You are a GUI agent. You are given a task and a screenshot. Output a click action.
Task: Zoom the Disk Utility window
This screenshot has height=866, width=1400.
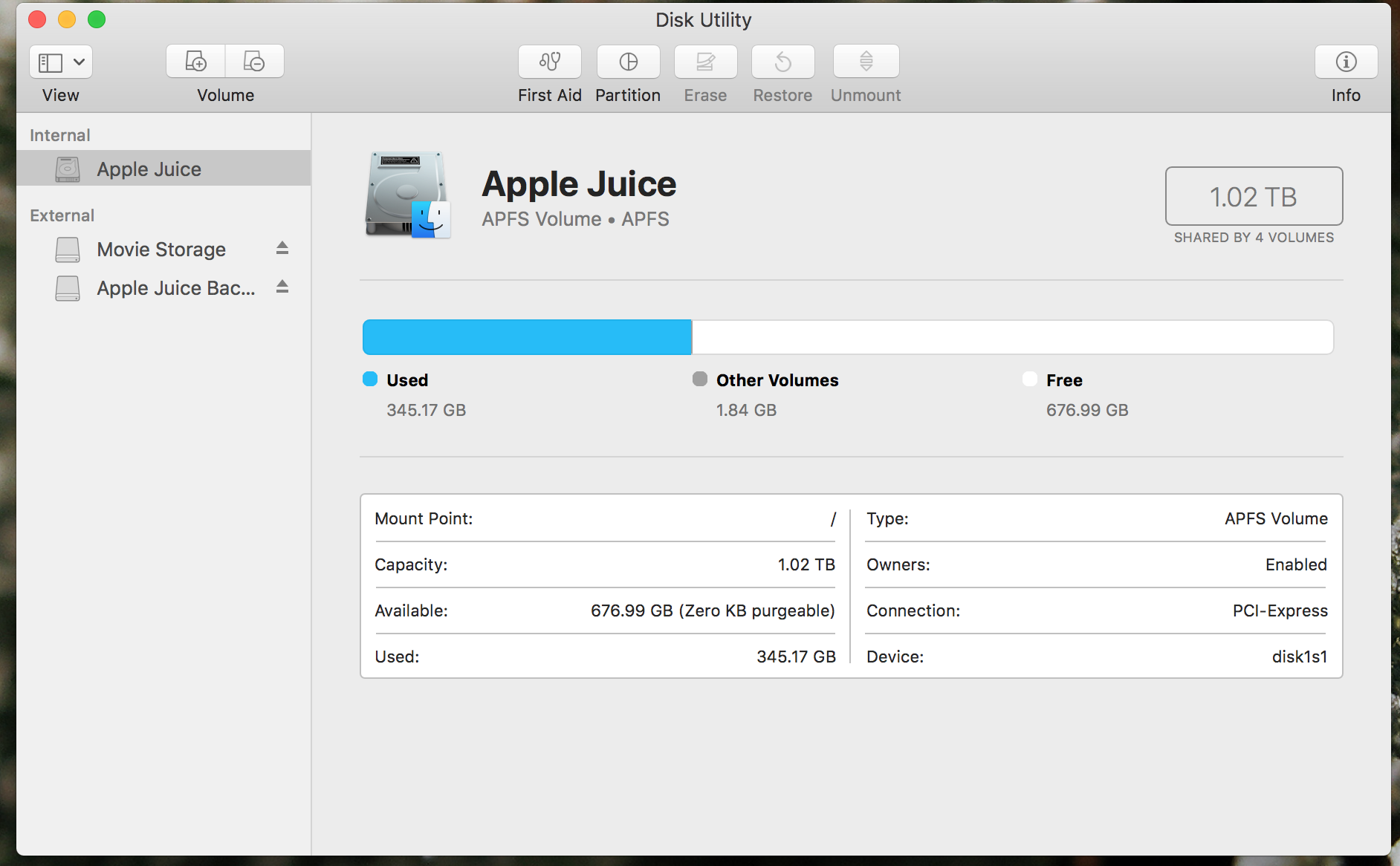97,19
